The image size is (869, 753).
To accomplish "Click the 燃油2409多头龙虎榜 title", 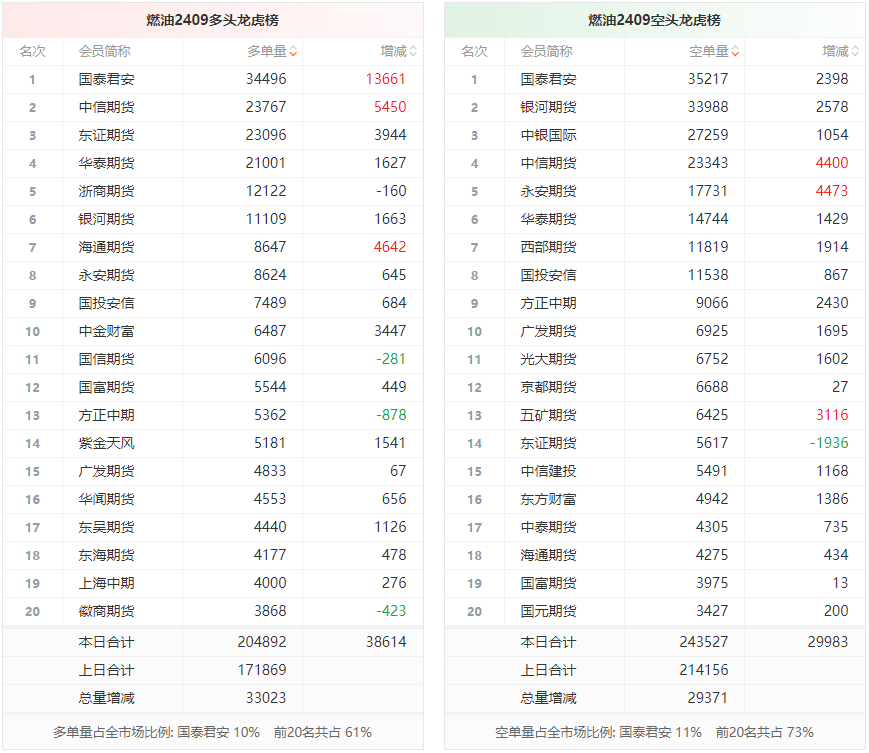I will [x=212, y=21].
